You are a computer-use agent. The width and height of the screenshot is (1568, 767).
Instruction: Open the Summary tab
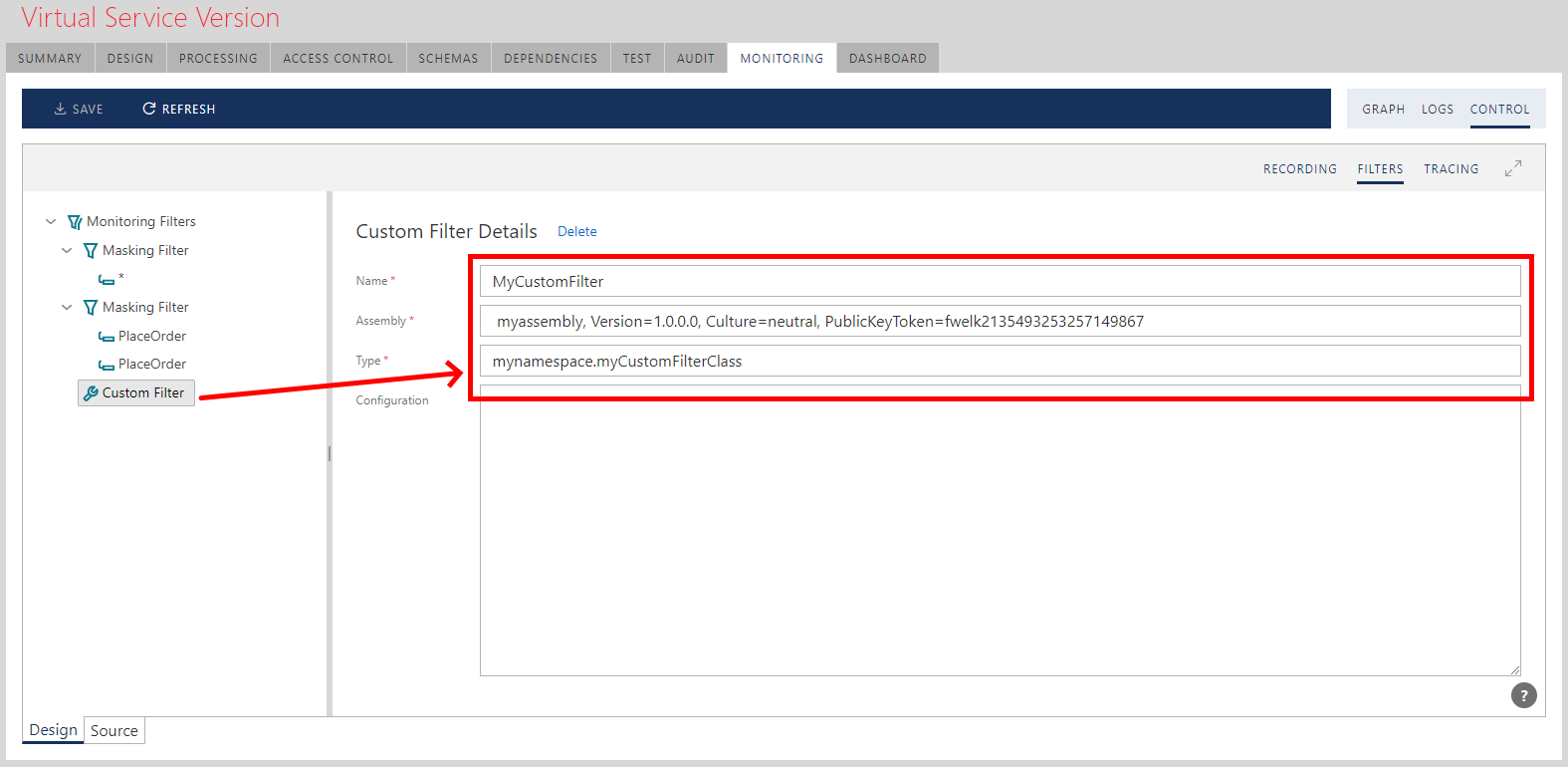(x=50, y=59)
